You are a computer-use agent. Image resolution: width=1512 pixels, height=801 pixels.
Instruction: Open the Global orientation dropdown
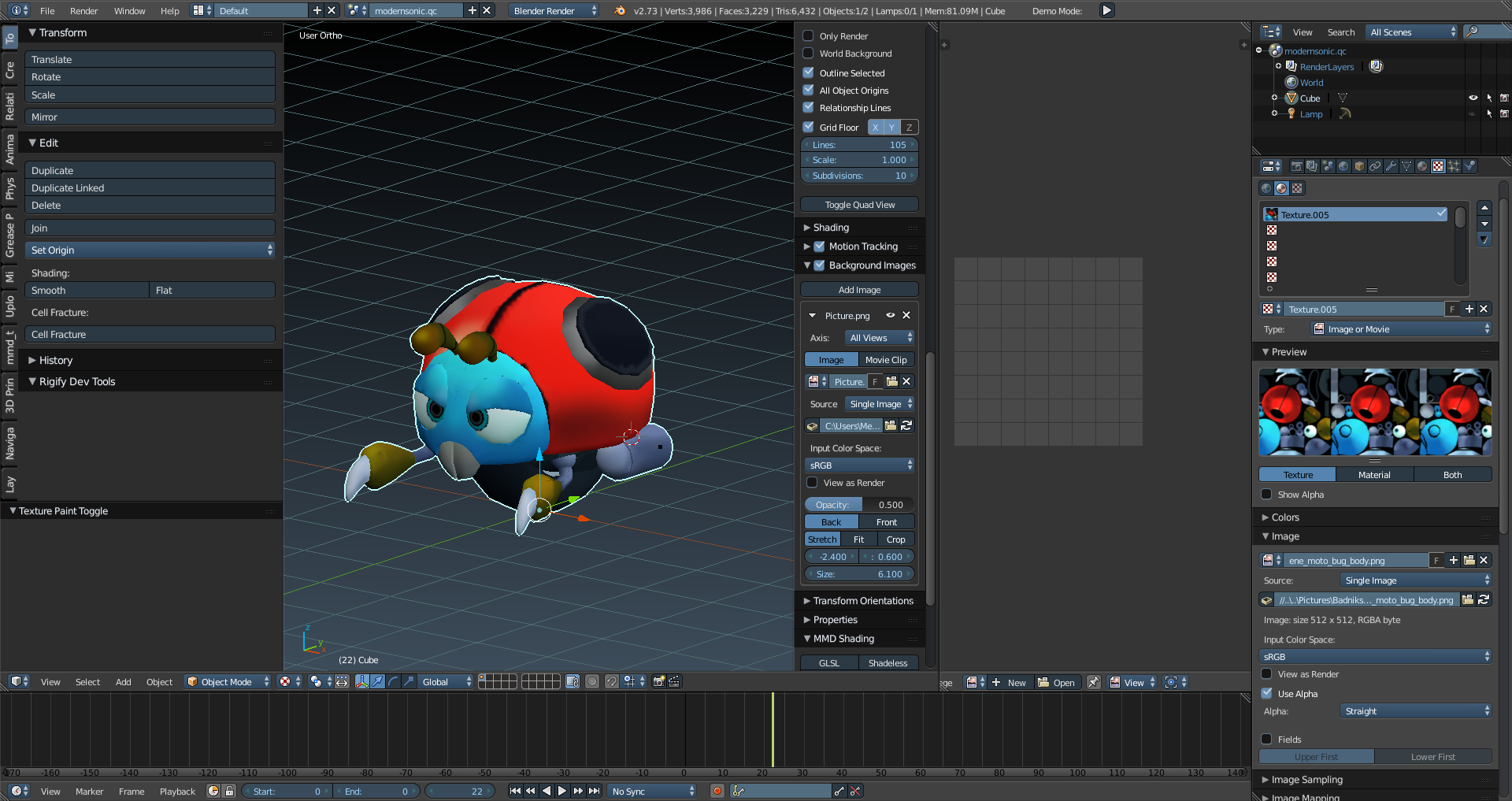(x=446, y=681)
